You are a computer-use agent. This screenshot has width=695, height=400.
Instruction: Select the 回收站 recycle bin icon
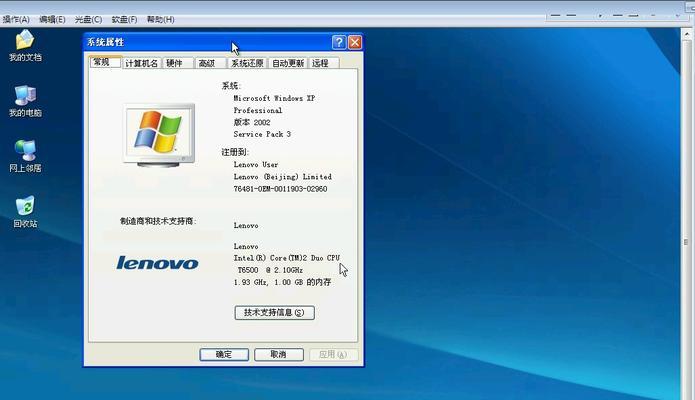tap(25, 212)
